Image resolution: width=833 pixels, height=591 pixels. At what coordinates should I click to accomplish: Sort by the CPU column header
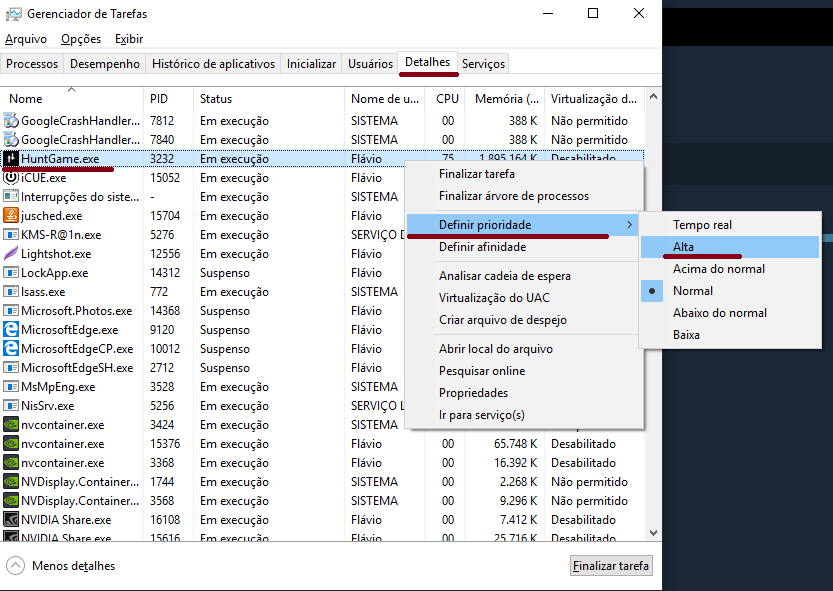447,98
